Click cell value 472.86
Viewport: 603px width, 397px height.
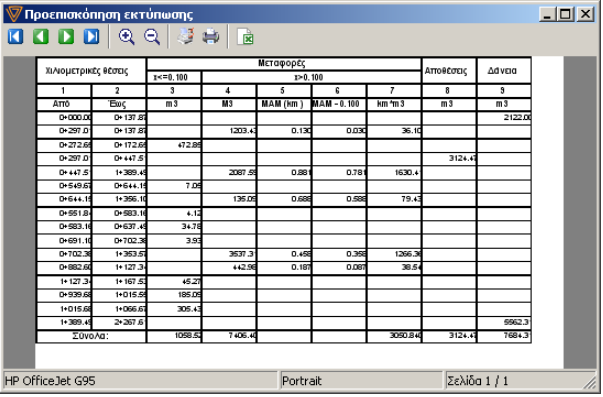[189, 145]
